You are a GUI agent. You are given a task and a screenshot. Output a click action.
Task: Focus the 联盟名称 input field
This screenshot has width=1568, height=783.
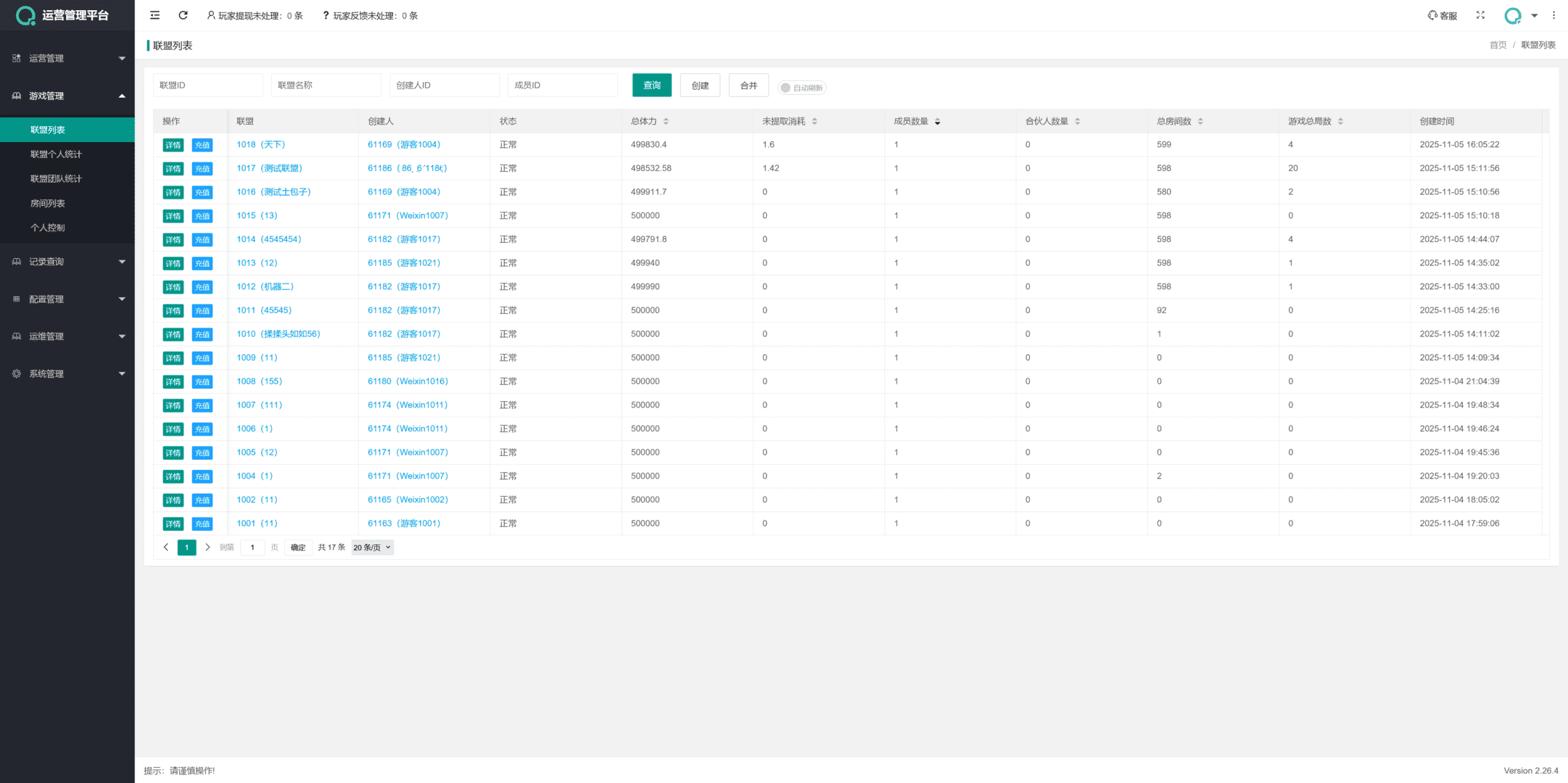click(326, 85)
